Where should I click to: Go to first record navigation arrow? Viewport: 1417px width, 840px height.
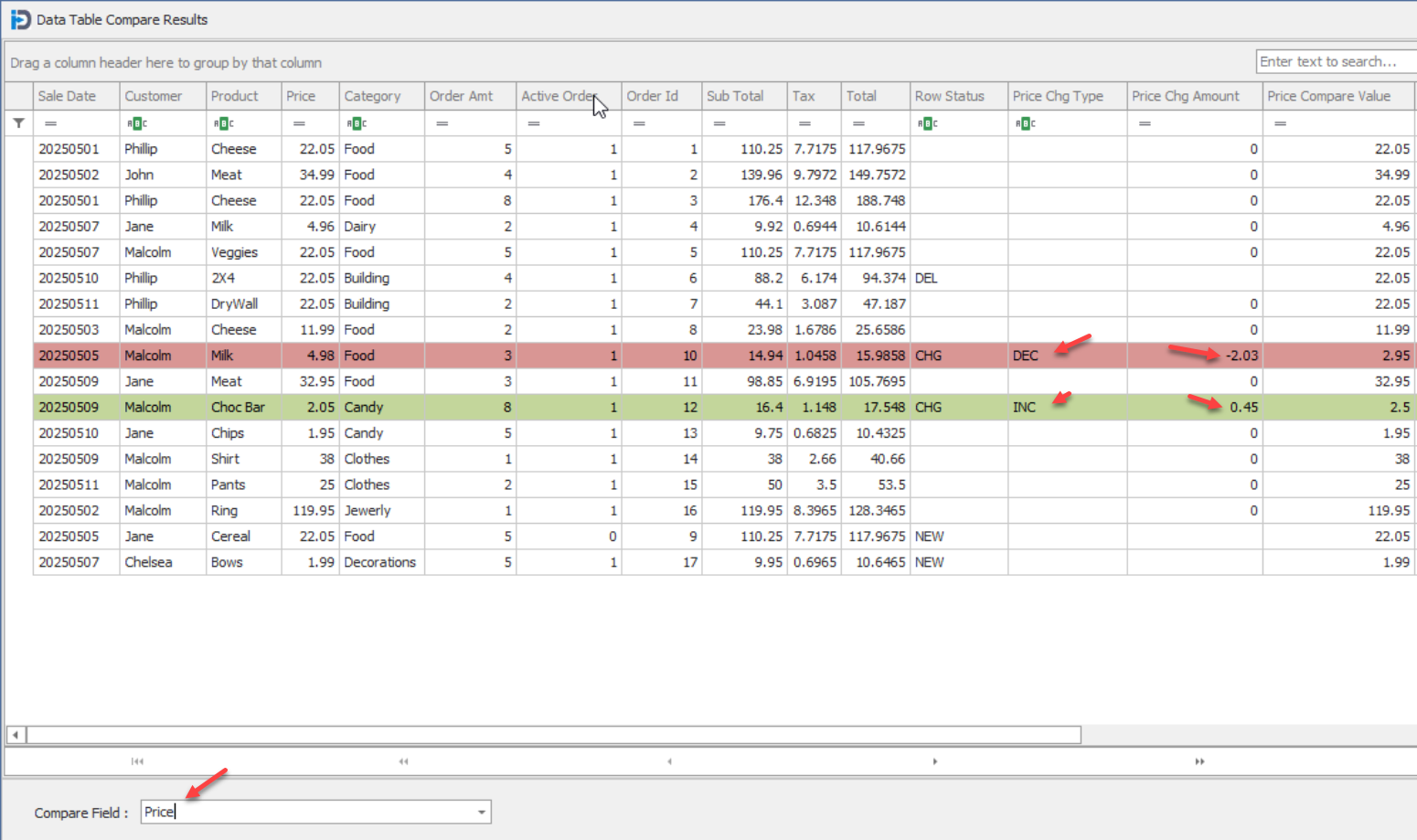(x=137, y=761)
